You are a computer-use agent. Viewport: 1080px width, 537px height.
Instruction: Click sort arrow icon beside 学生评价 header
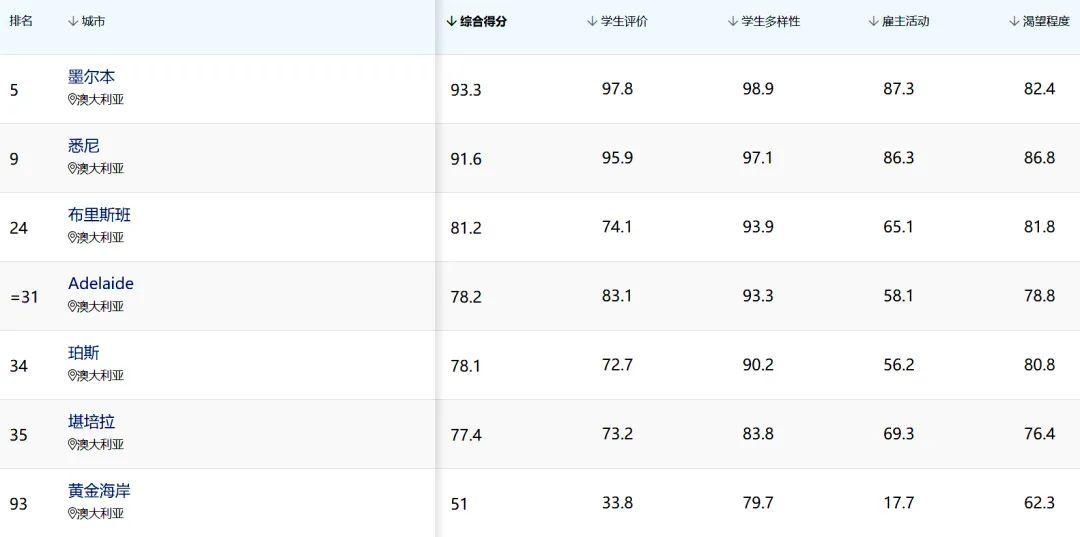[592, 21]
